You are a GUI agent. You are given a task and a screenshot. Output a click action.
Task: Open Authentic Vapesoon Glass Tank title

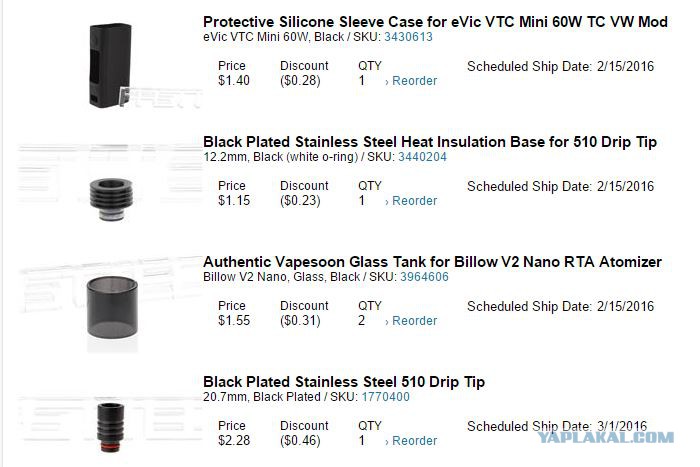[432, 262]
